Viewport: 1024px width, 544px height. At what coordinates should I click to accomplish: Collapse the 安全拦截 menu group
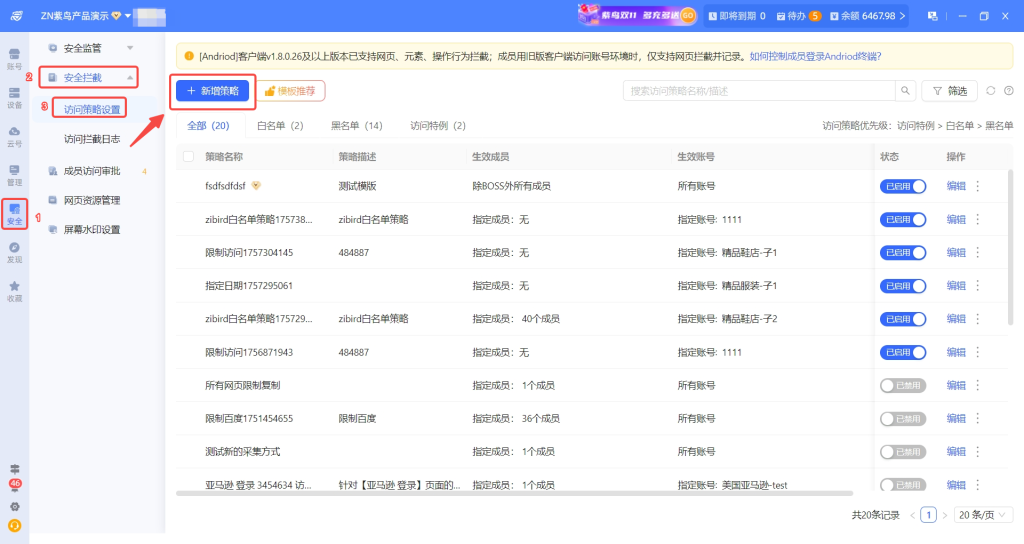tap(129, 77)
